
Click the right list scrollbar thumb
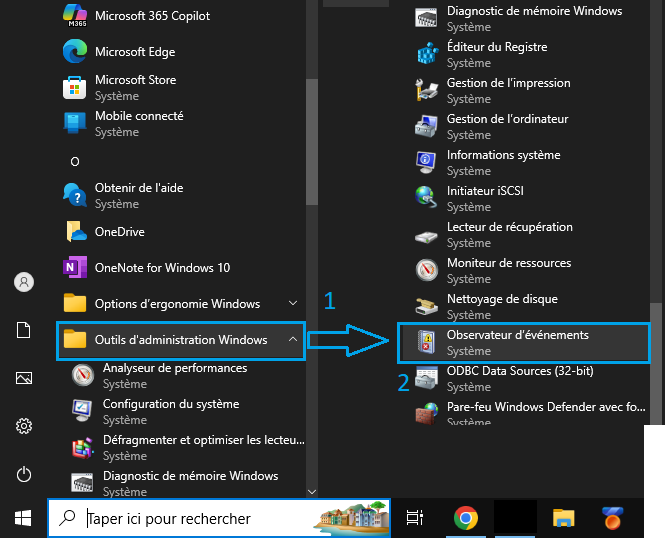click(656, 363)
